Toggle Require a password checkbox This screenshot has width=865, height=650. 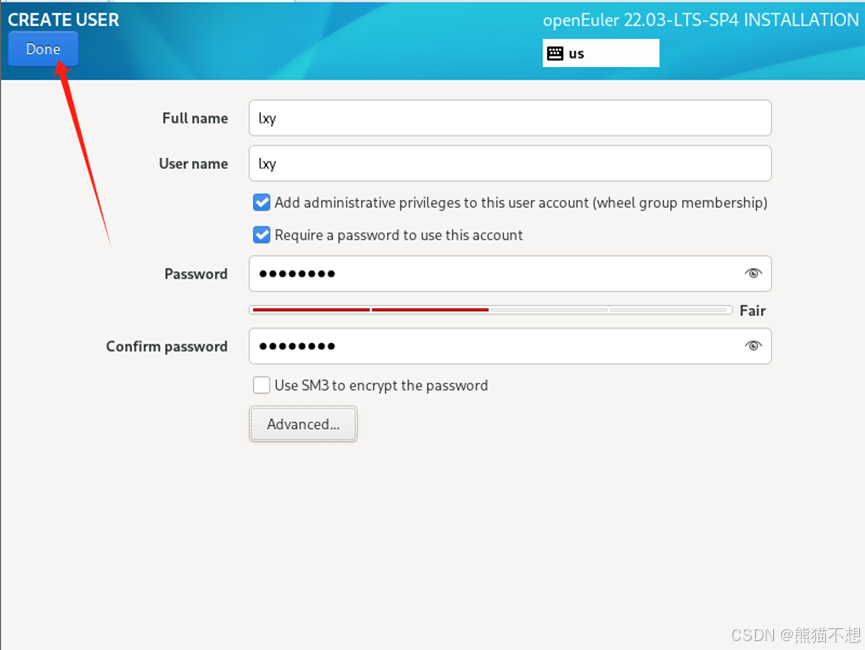pos(261,235)
